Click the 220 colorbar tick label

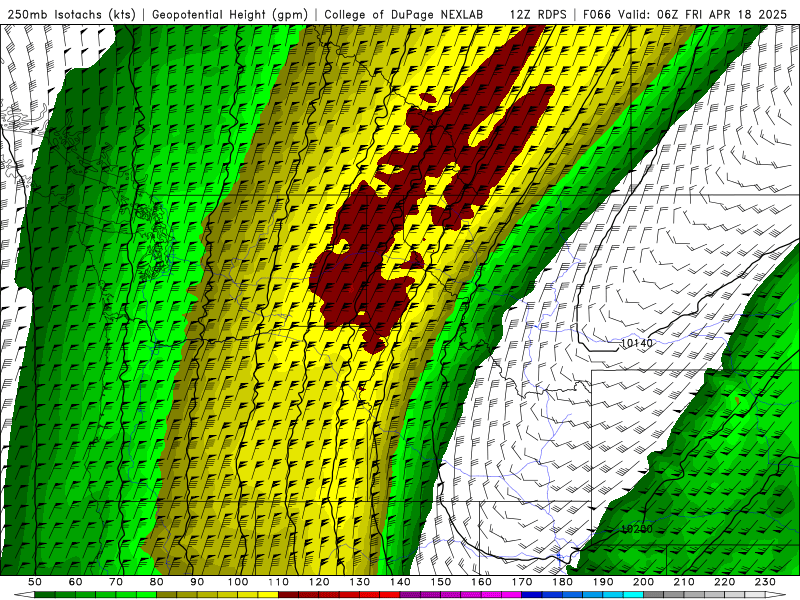[725, 582]
